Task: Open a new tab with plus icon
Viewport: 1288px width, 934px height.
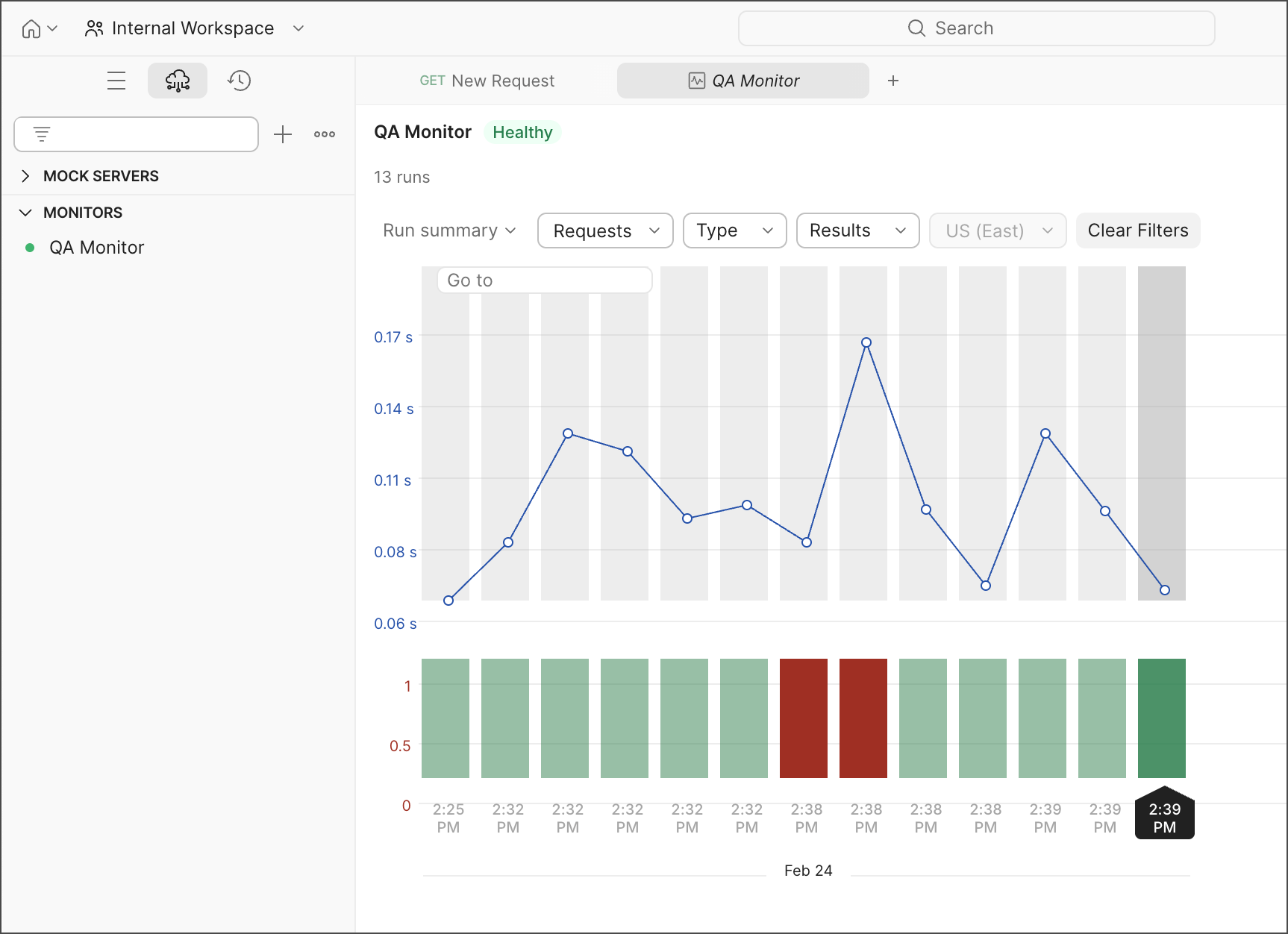Action: (x=893, y=81)
